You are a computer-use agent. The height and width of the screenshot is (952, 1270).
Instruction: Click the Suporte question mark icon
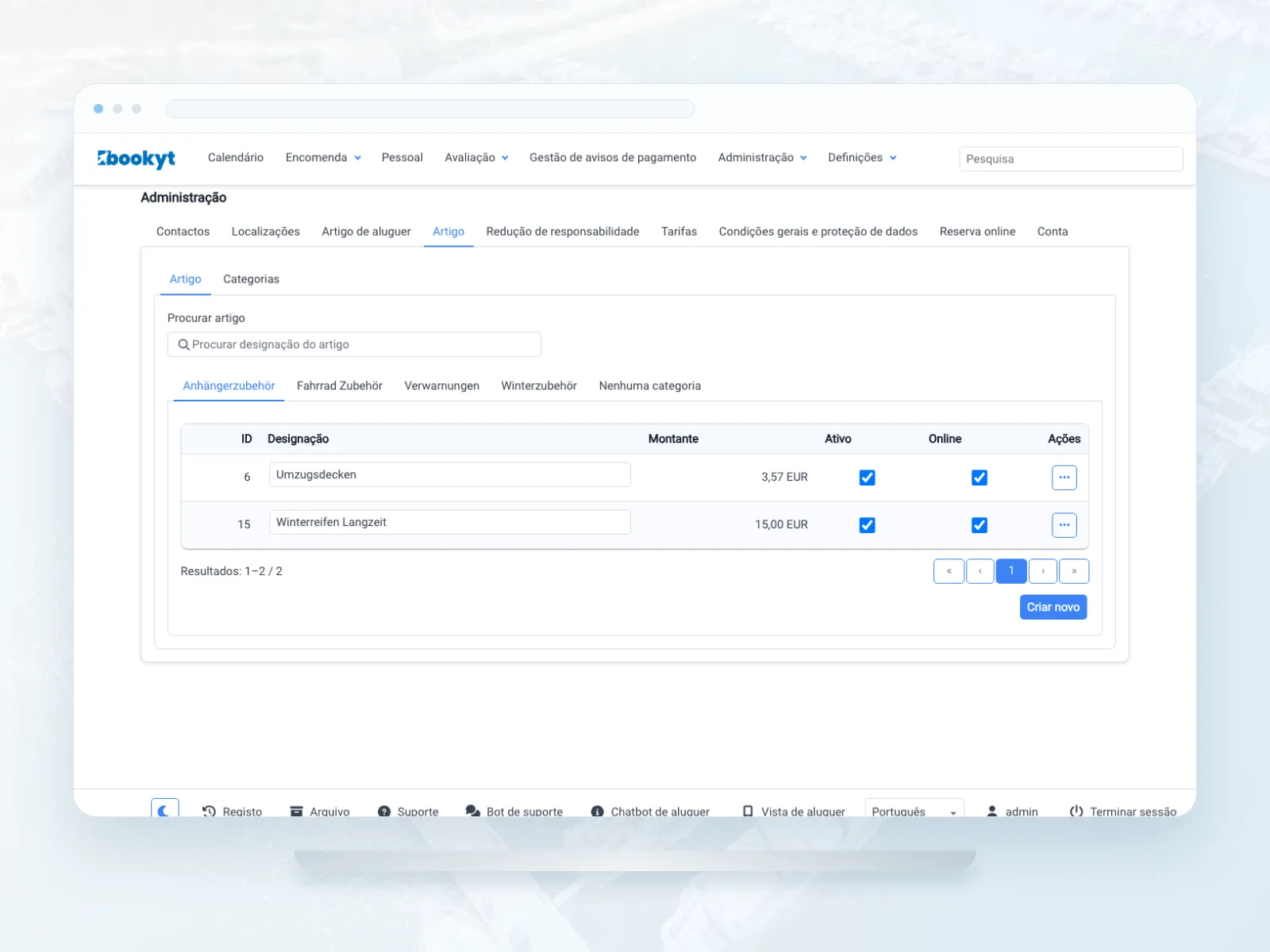point(384,811)
